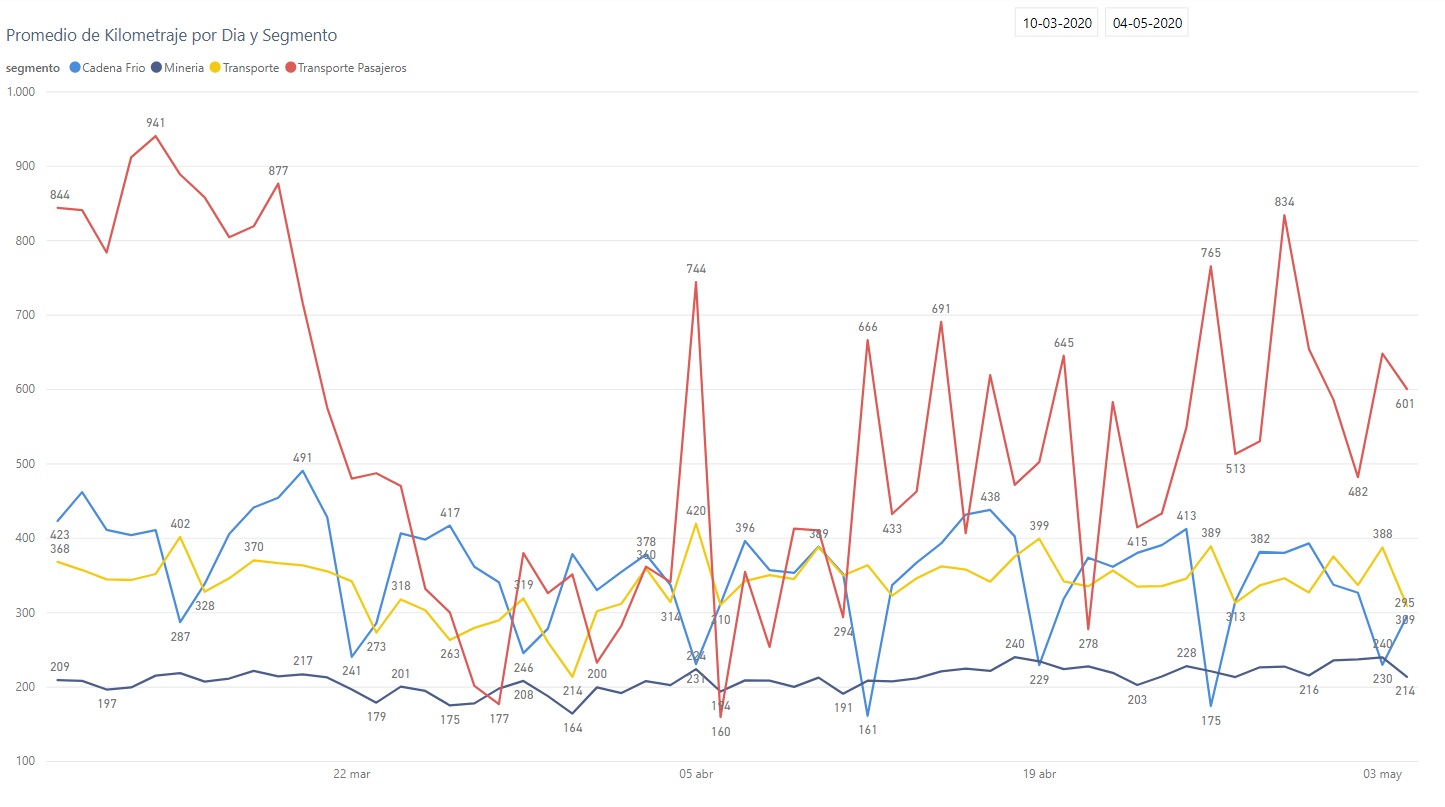Click the Mineria dark blue legend marker
1445x807 pixels.
coord(156,68)
